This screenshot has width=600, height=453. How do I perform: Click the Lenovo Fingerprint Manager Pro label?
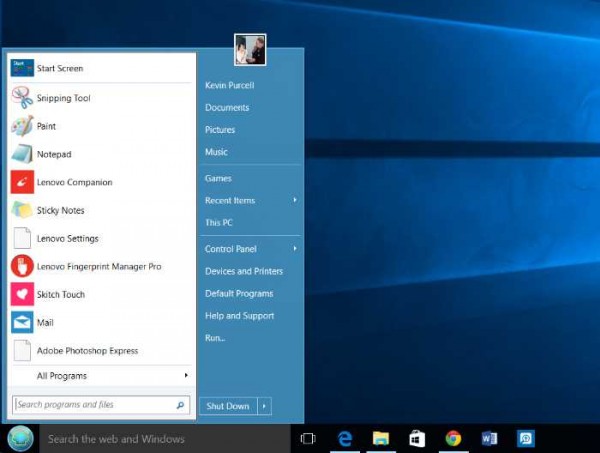point(99,266)
